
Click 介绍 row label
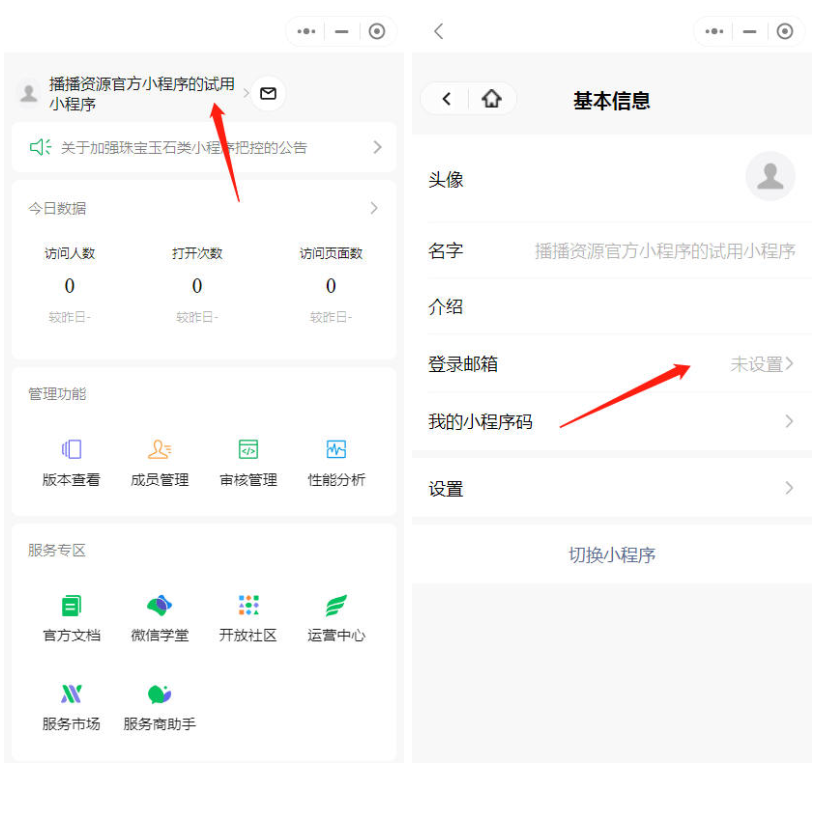click(x=446, y=307)
